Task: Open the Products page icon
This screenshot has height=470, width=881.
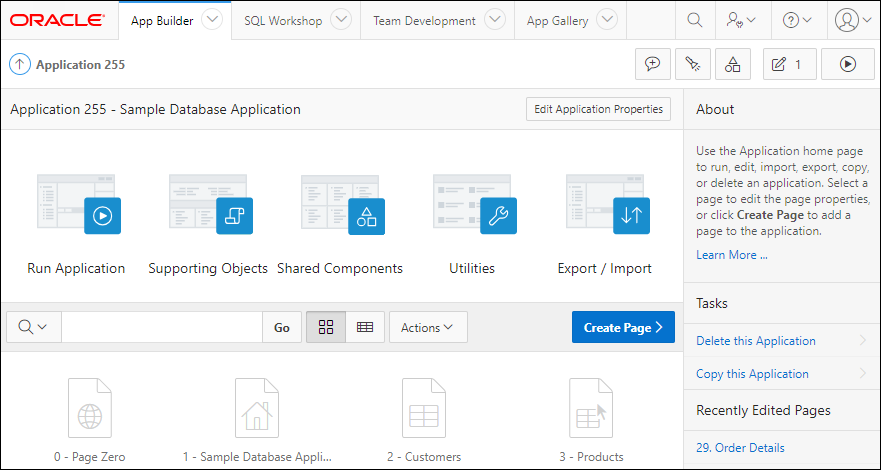Action: click(591, 408)
